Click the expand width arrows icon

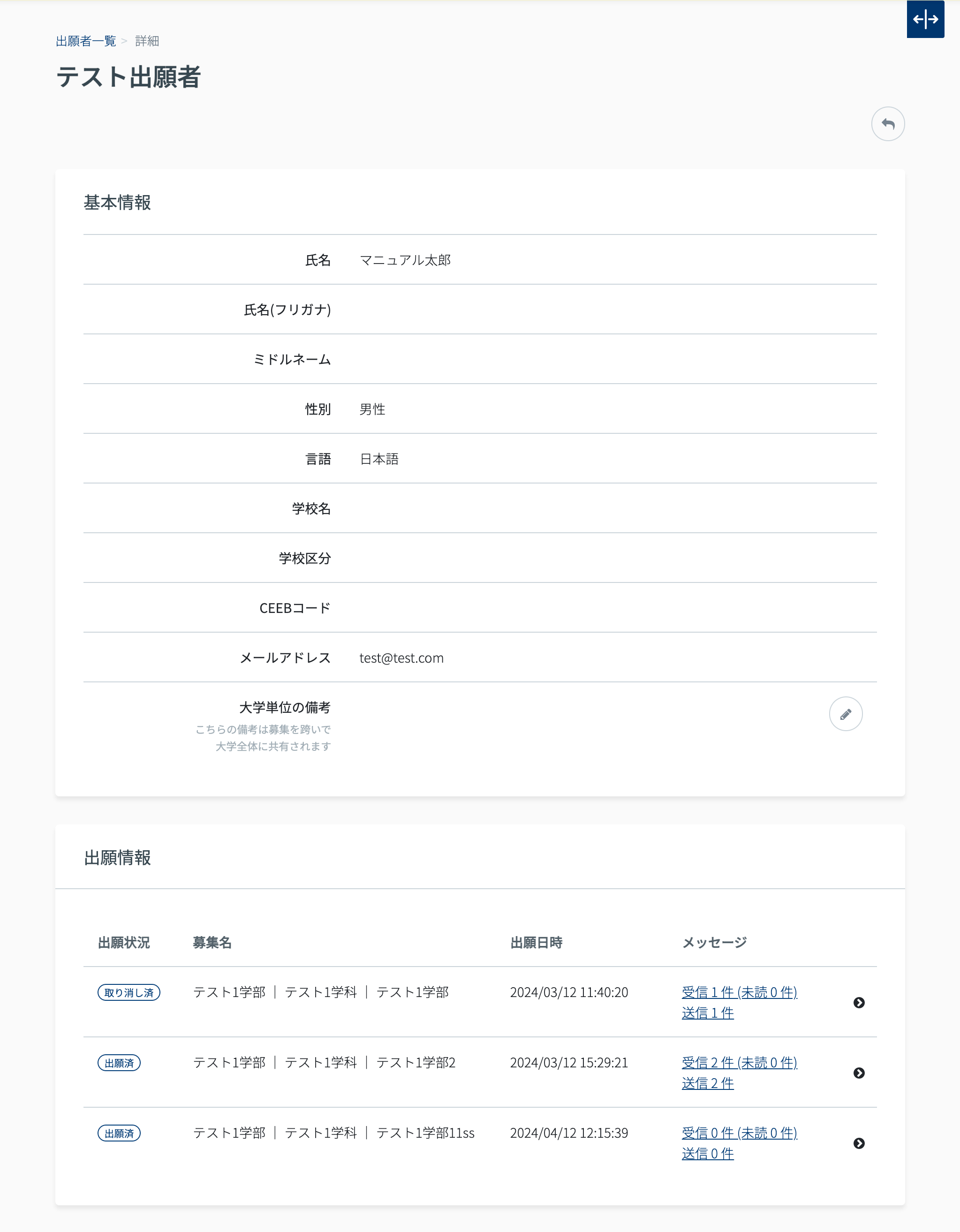925,19
